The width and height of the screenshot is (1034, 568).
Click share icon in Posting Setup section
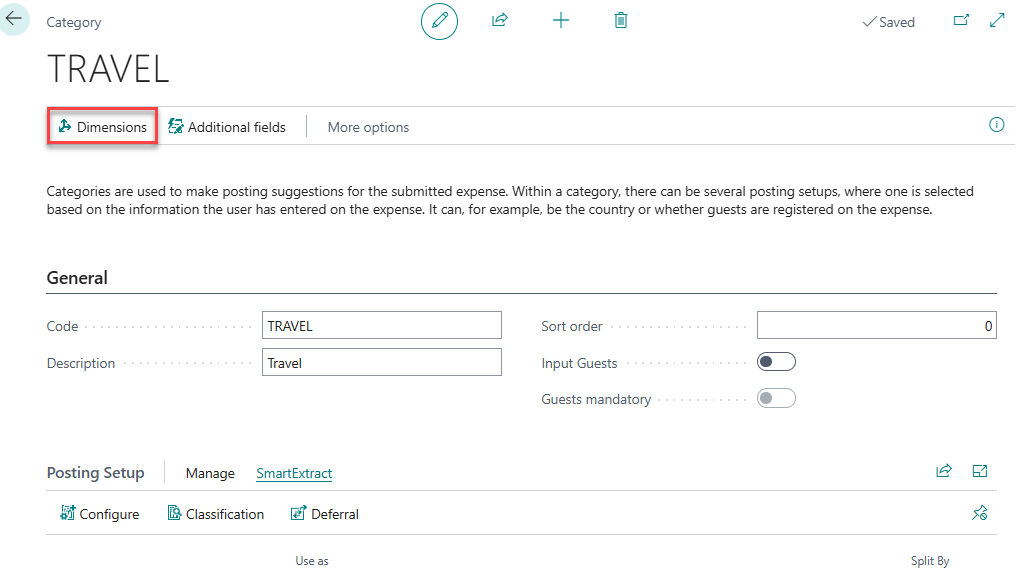[943, 472]
